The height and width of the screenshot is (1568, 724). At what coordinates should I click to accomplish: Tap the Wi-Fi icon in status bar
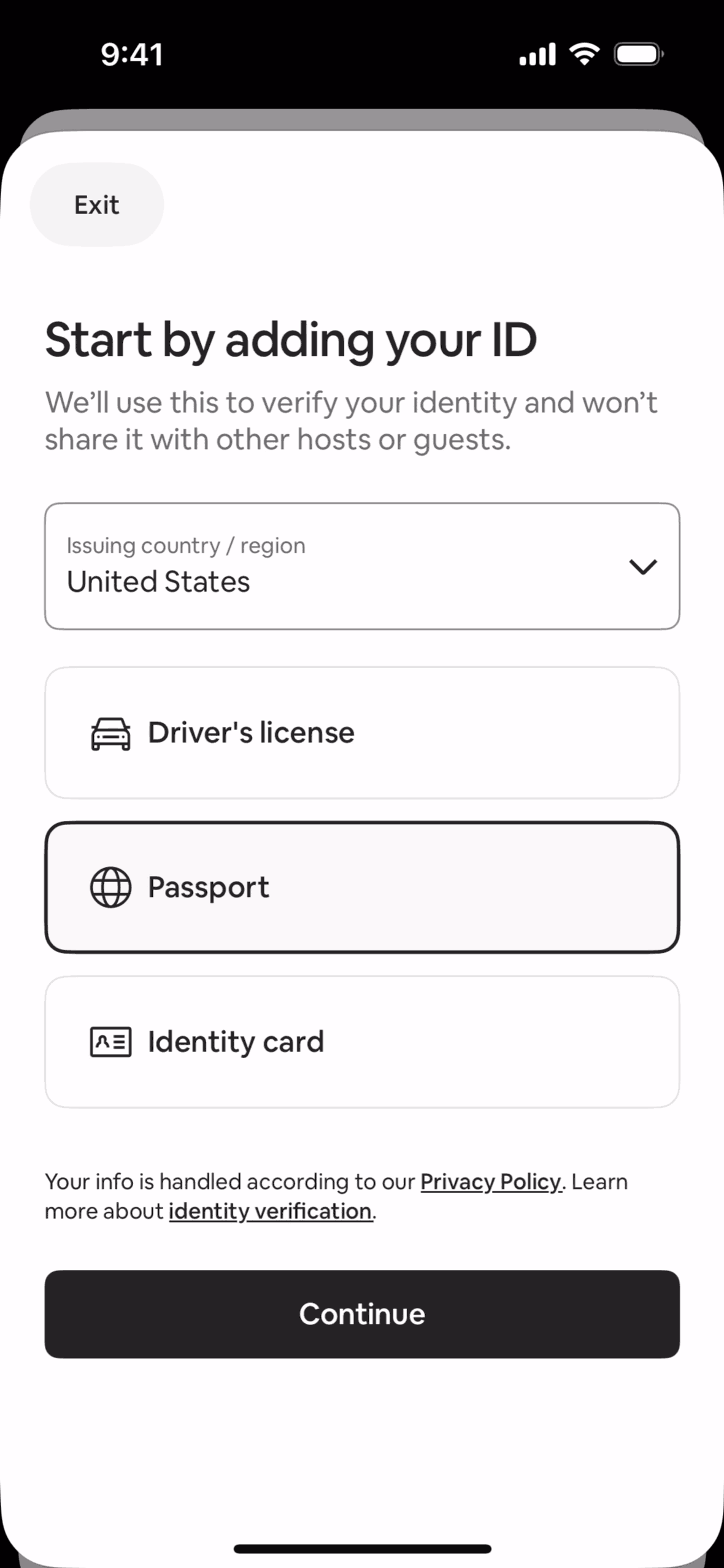tap(585, 54)
